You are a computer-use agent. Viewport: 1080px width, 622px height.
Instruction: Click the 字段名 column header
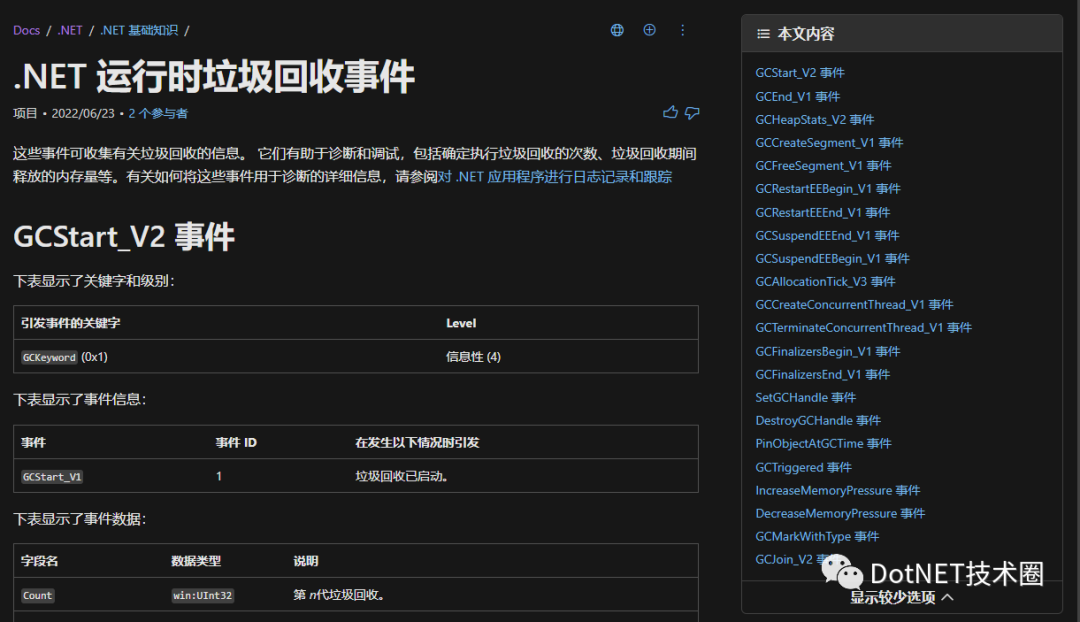tap(39, 561)
